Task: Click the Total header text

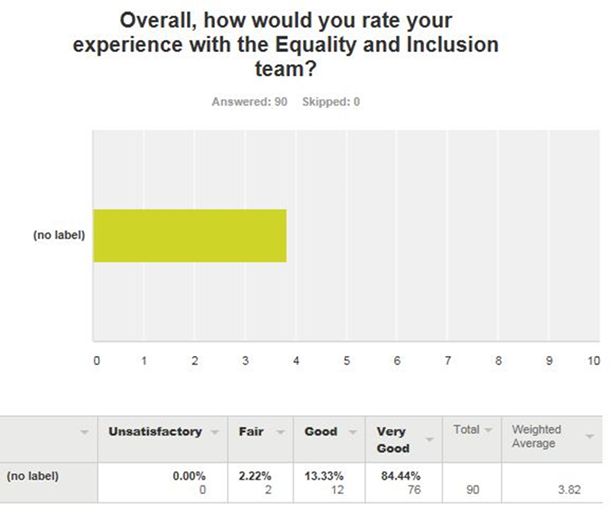Action: tap(466, 430)
